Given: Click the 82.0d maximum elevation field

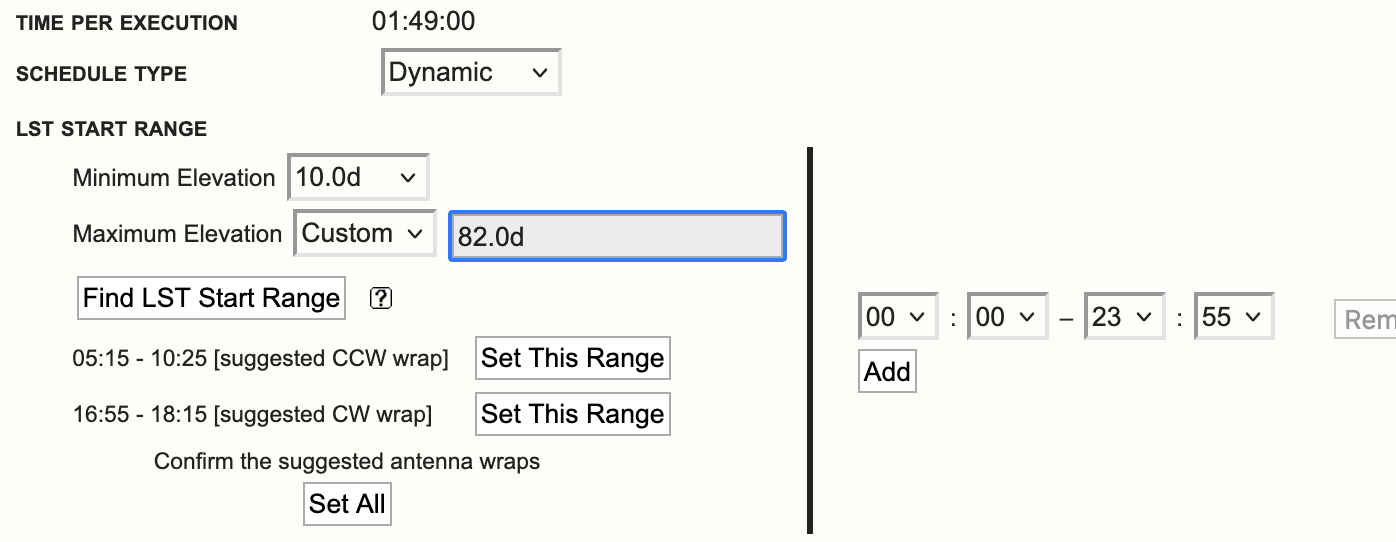Looking at the screenshot, I should pos(617,236).
